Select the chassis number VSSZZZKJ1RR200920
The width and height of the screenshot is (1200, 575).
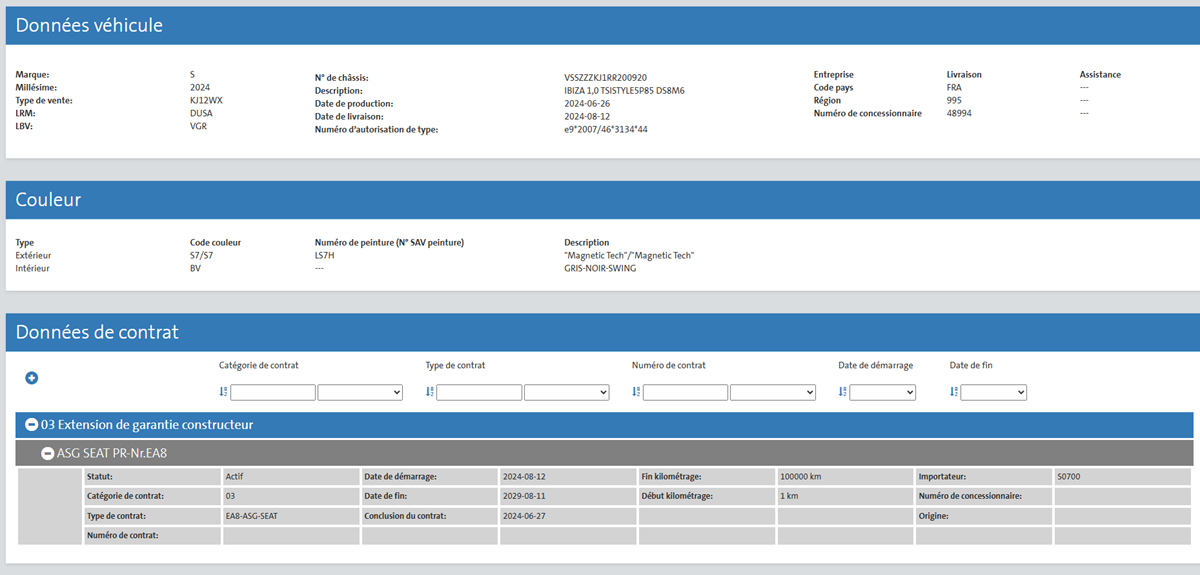point(605,76)
